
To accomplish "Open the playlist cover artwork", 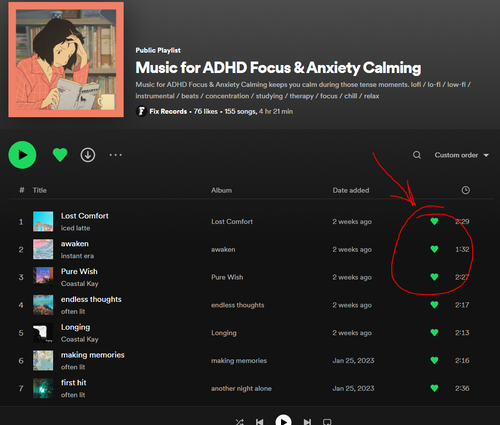I will coord(66,60).
